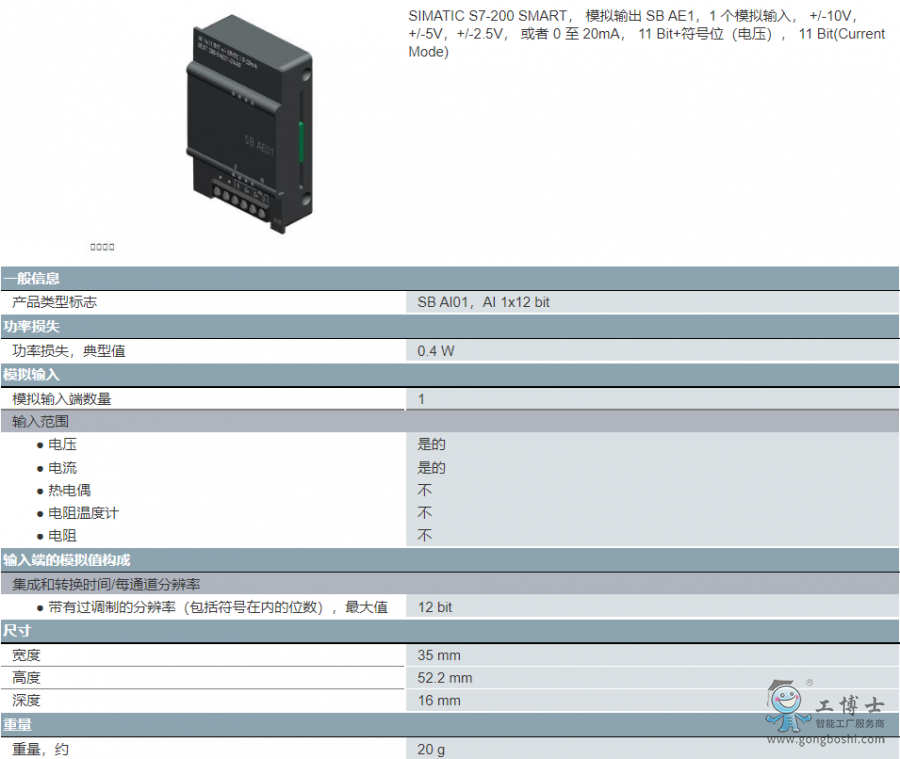Click the SIMATIC S7-200 SMART product description text
The height and width of the screenshot is (759, 900).
[646, 34]
